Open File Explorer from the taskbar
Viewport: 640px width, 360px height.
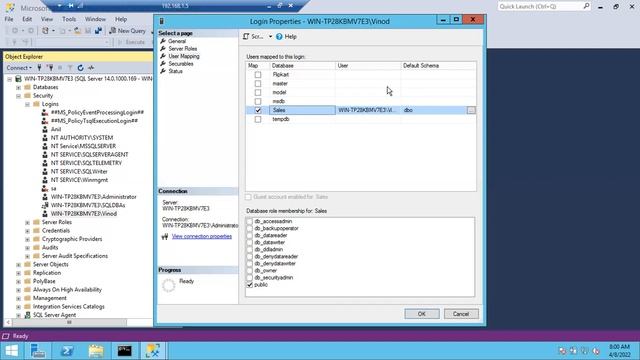click(x=96, y=351)
